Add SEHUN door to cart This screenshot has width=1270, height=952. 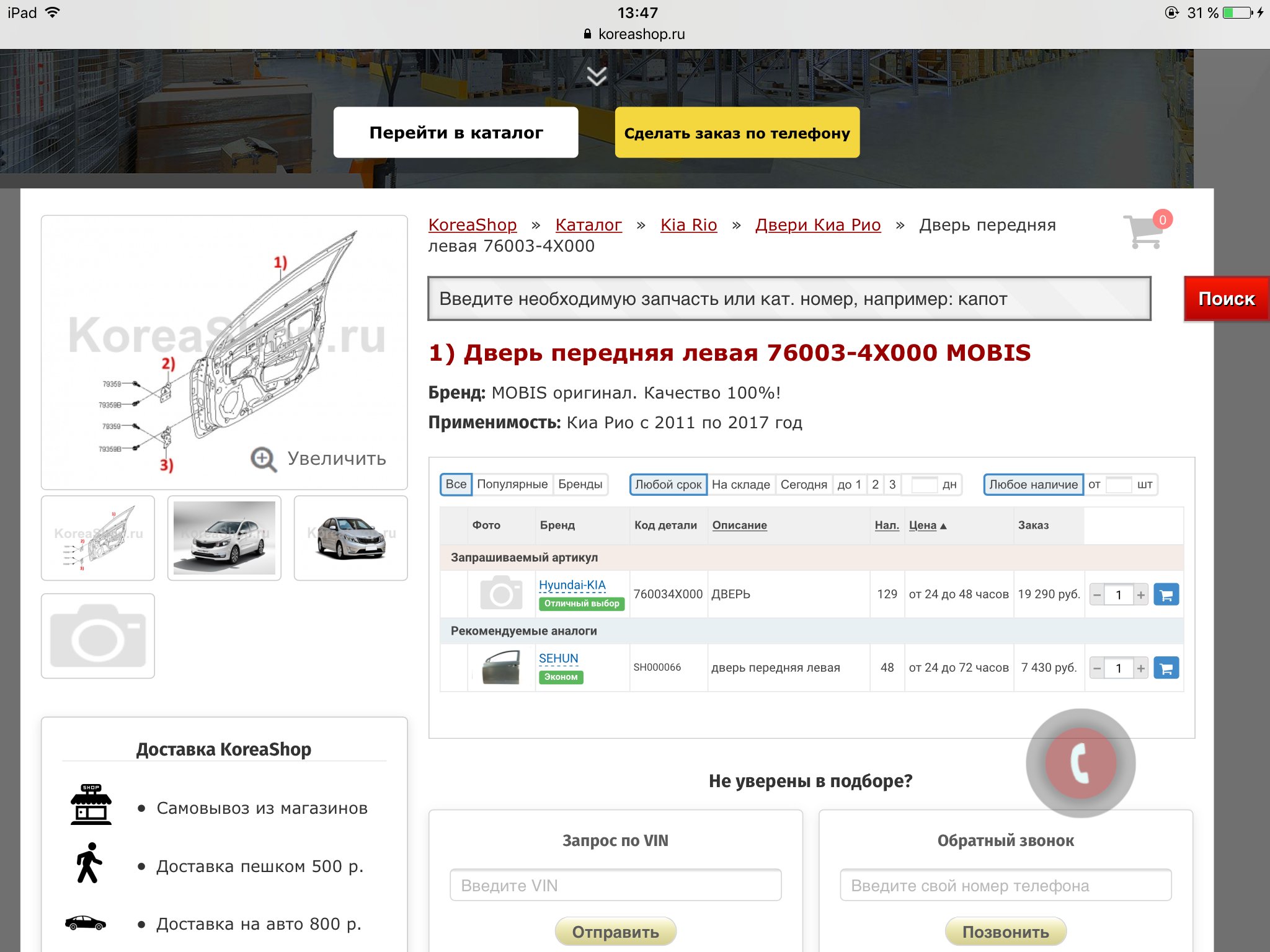1166,668
